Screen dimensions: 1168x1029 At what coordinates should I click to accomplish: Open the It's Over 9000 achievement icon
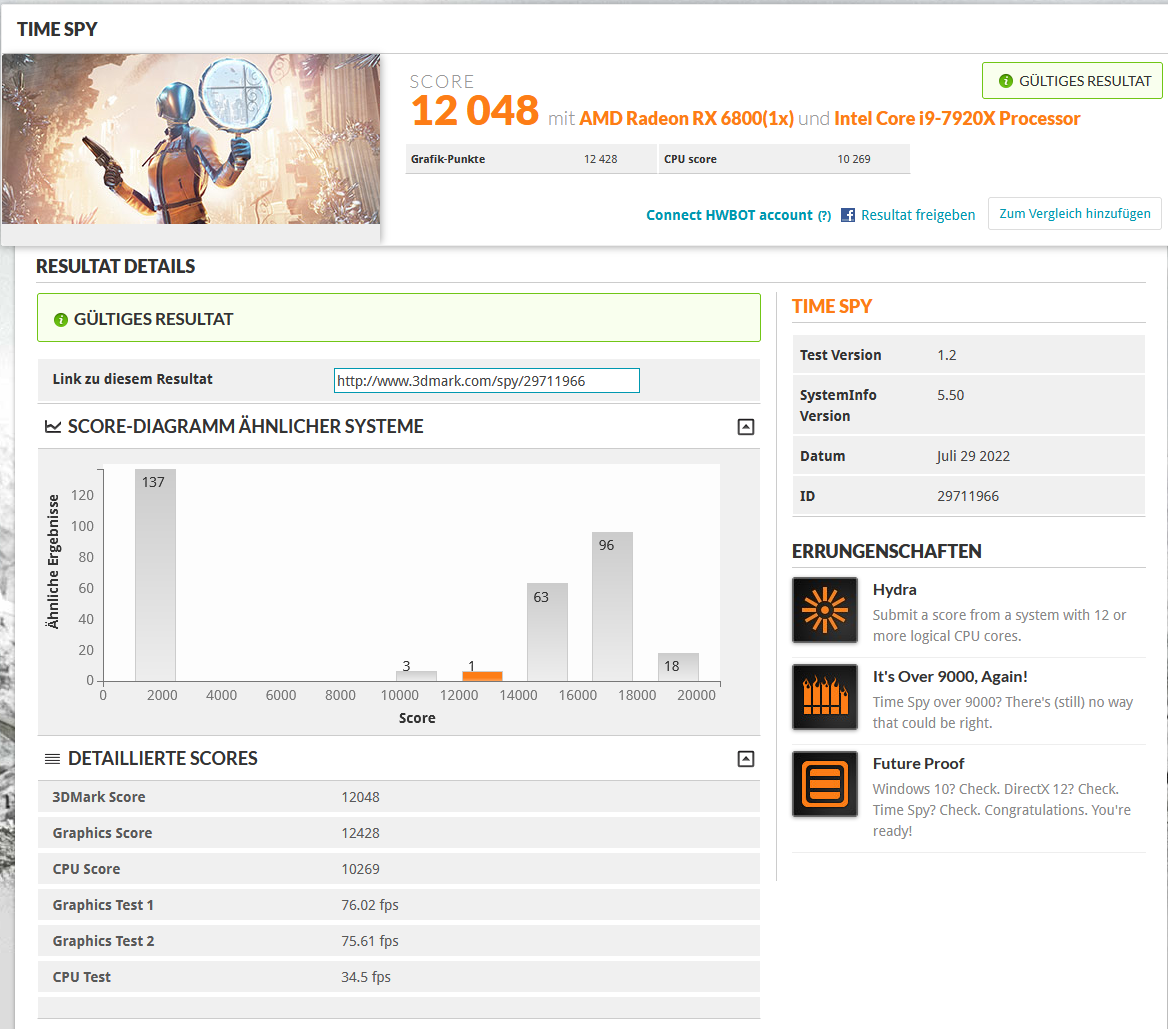[825, 697]
